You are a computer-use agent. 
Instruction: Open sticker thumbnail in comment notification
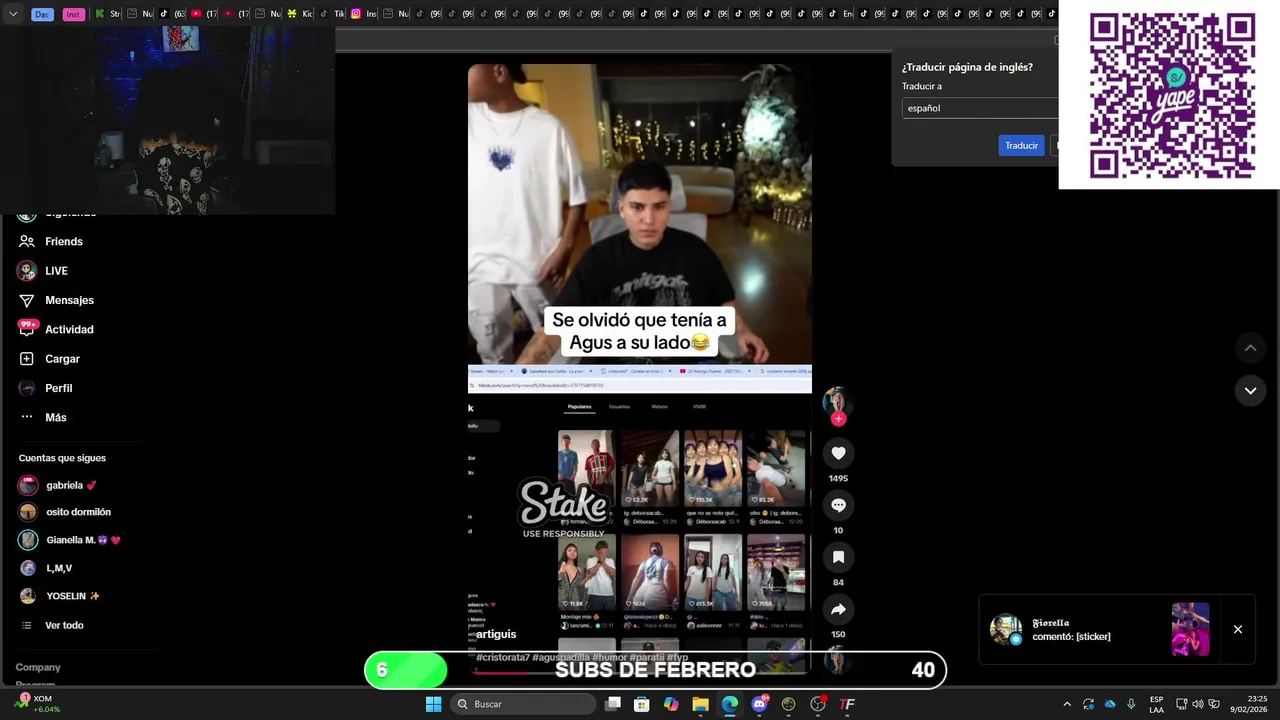coord(1191,629)
